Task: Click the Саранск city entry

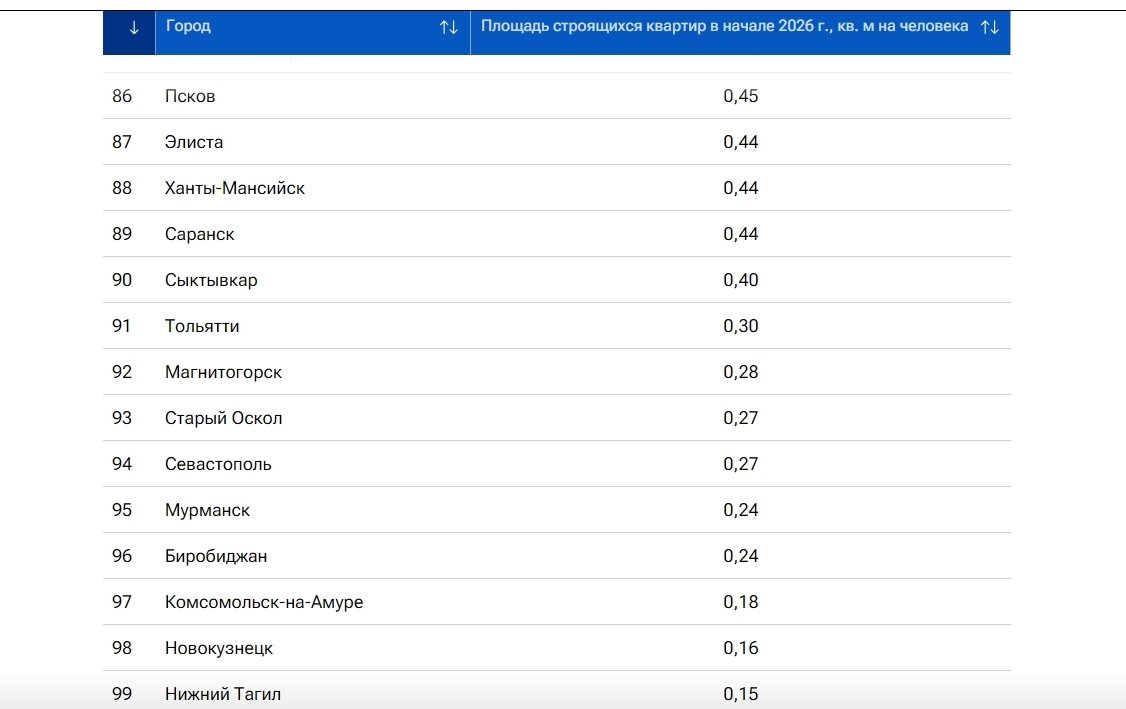Action: click(x=200, y=234)
